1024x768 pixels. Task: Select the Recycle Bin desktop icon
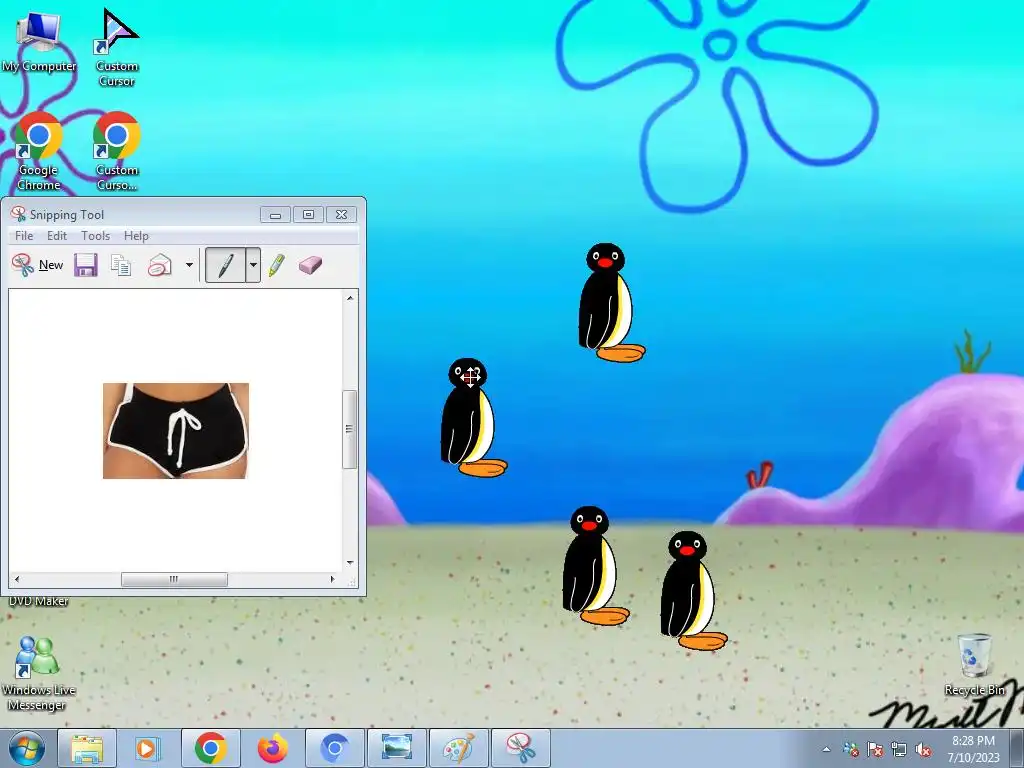[x=974, y=665]
